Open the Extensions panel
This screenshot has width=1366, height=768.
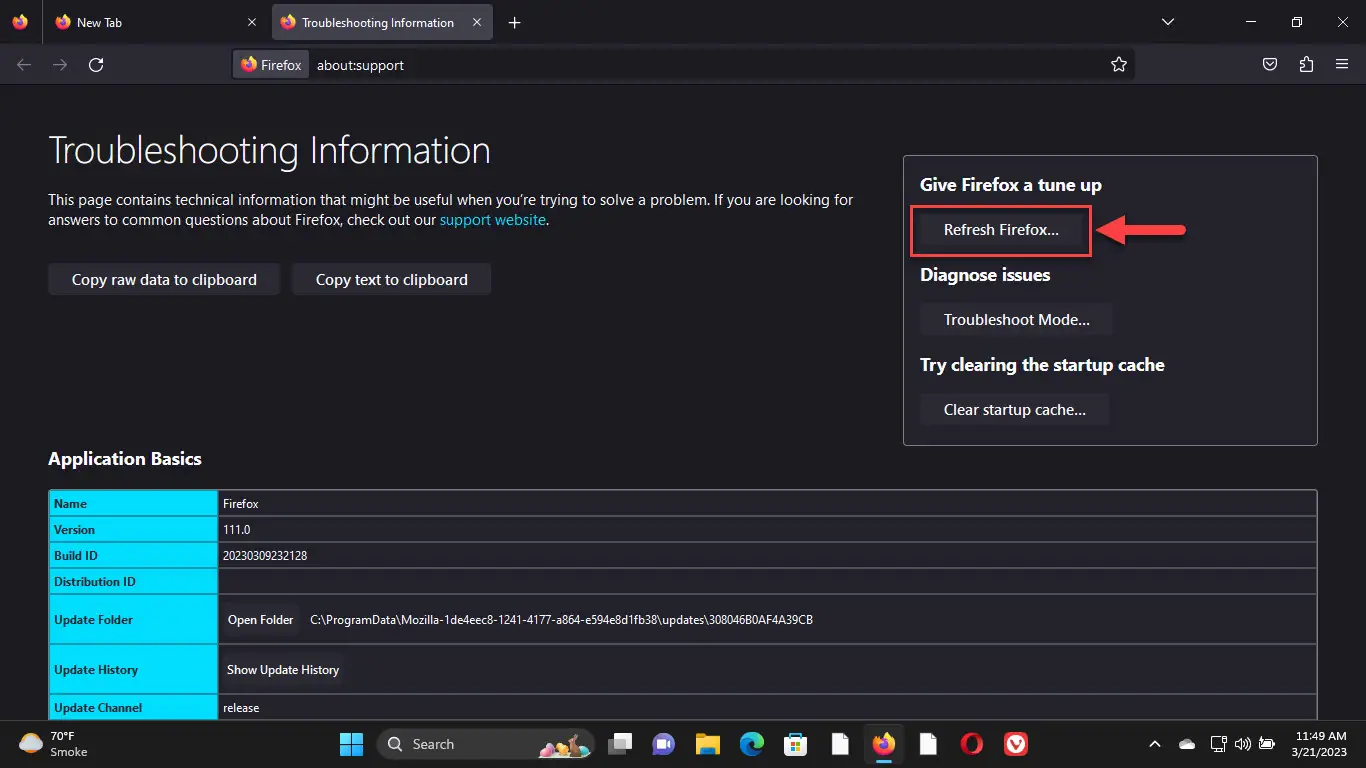pyautogui.click(x=1306, y=65)
